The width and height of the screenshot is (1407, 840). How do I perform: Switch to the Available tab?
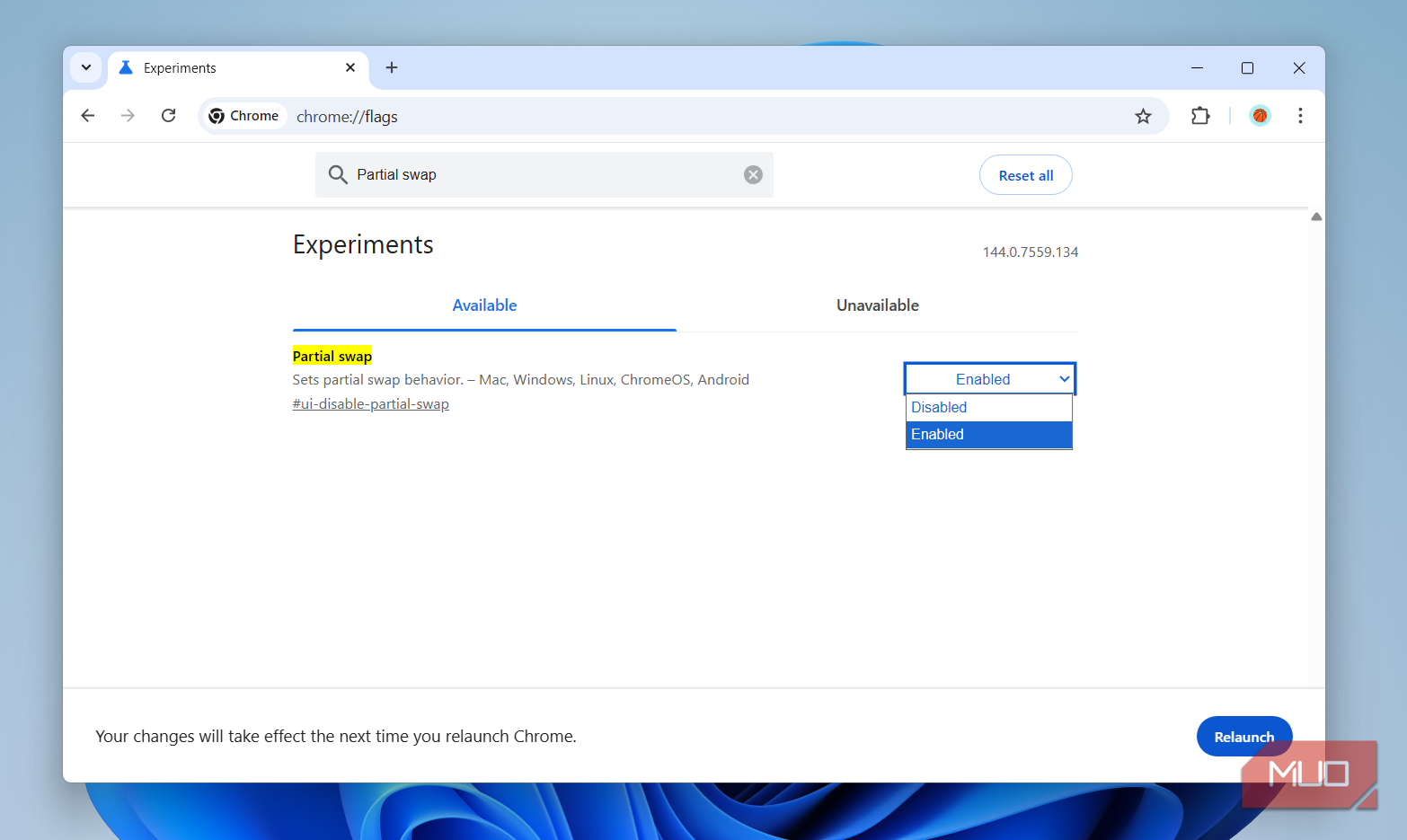(484, 305)
